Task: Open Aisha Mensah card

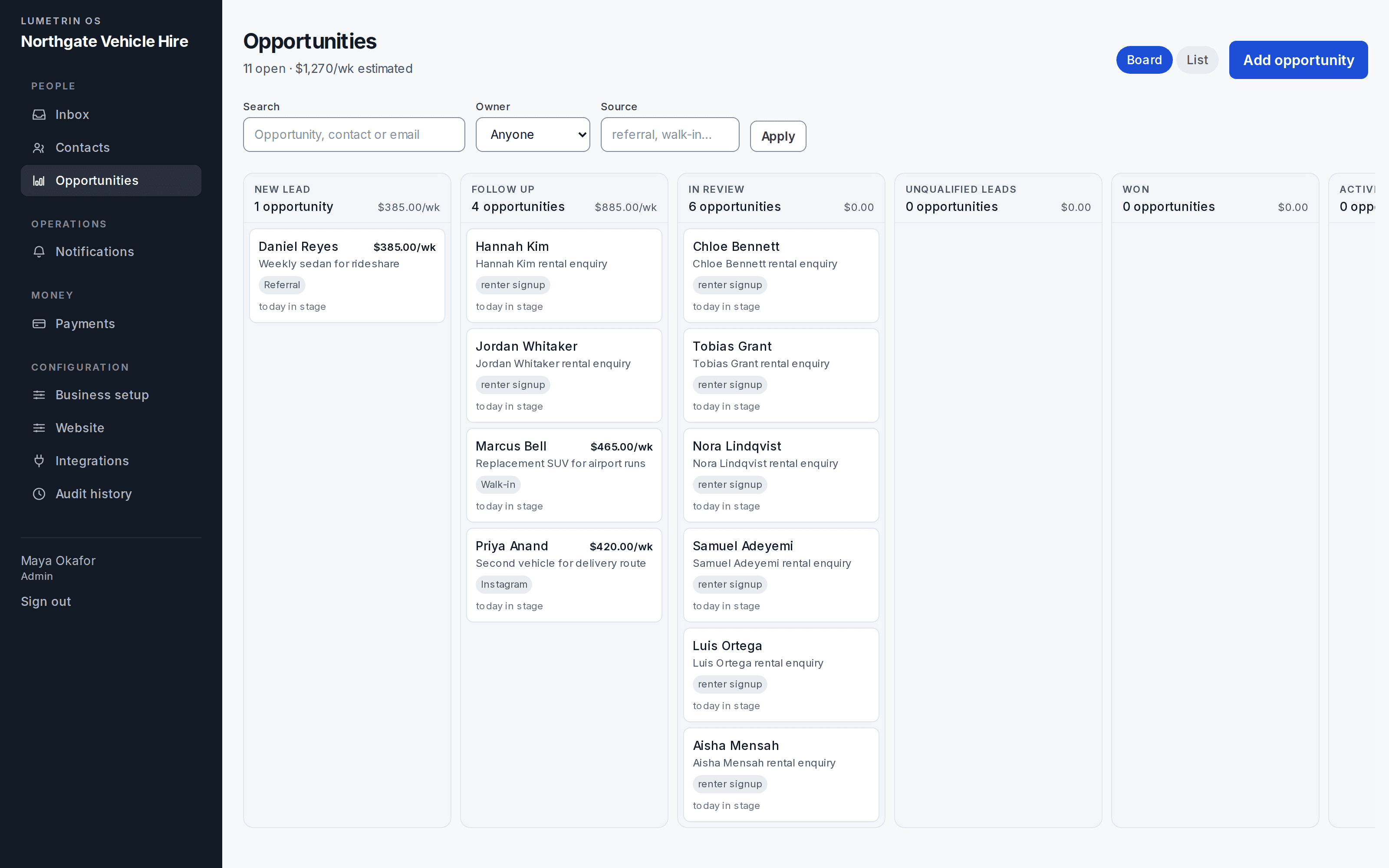Action: point(781,775)
